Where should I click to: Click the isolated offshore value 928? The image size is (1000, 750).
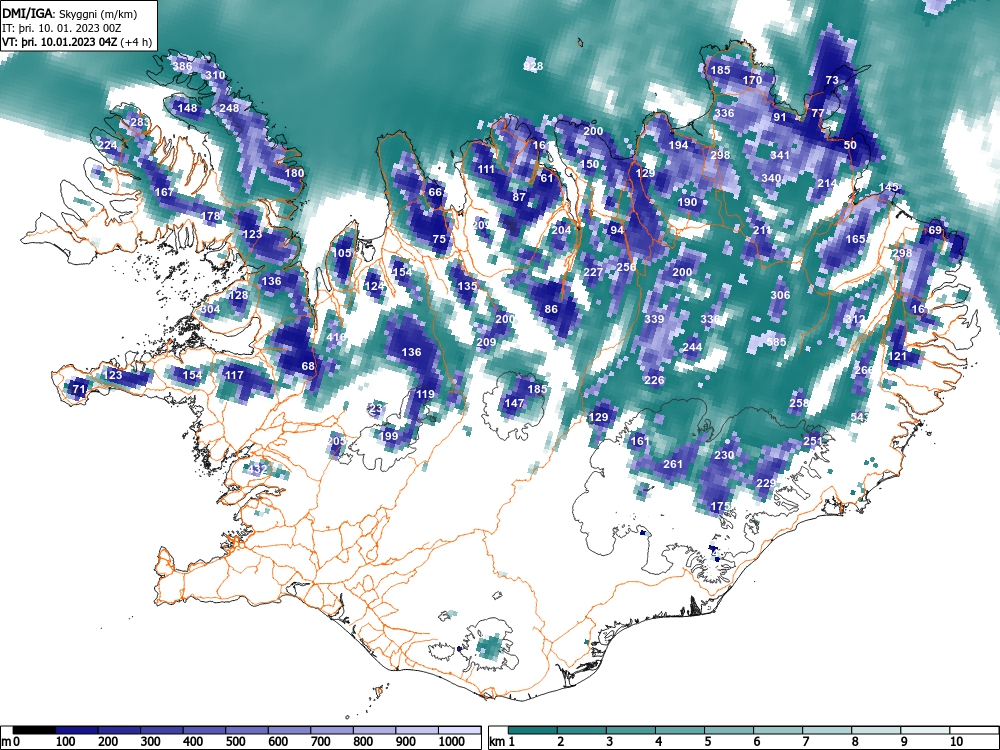pos(533,66)
